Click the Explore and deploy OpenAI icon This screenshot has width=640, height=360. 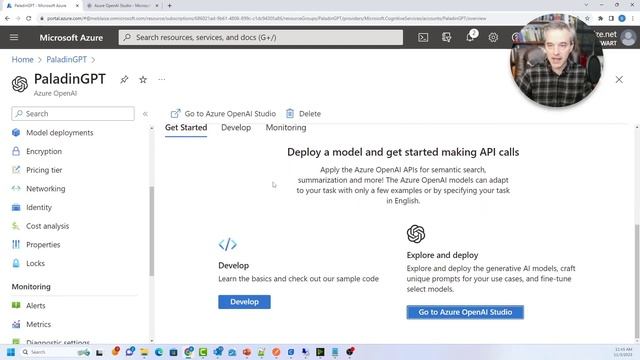(416, 234)
